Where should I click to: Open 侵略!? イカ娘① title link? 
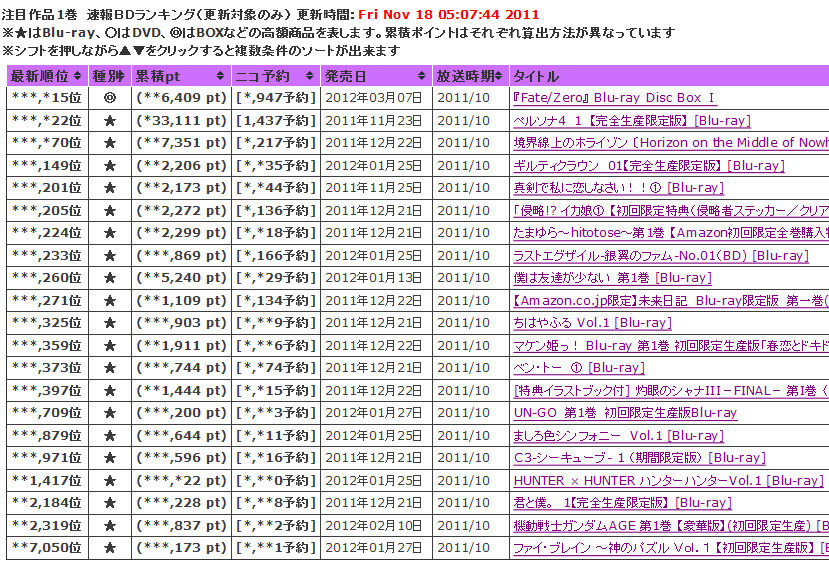pos(671,210)
